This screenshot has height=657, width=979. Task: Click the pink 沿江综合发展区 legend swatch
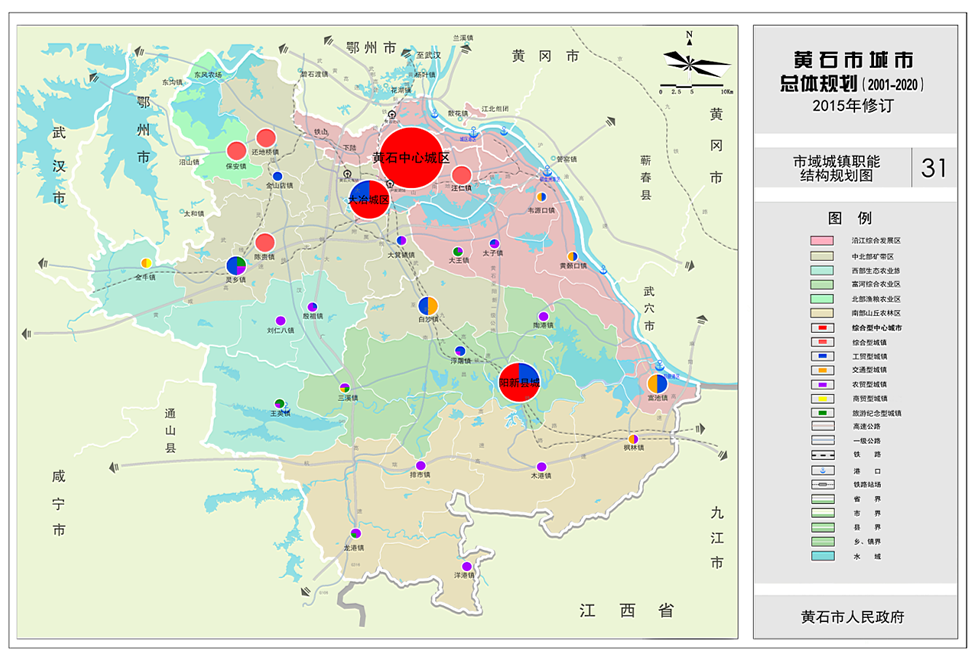point(822,240)
